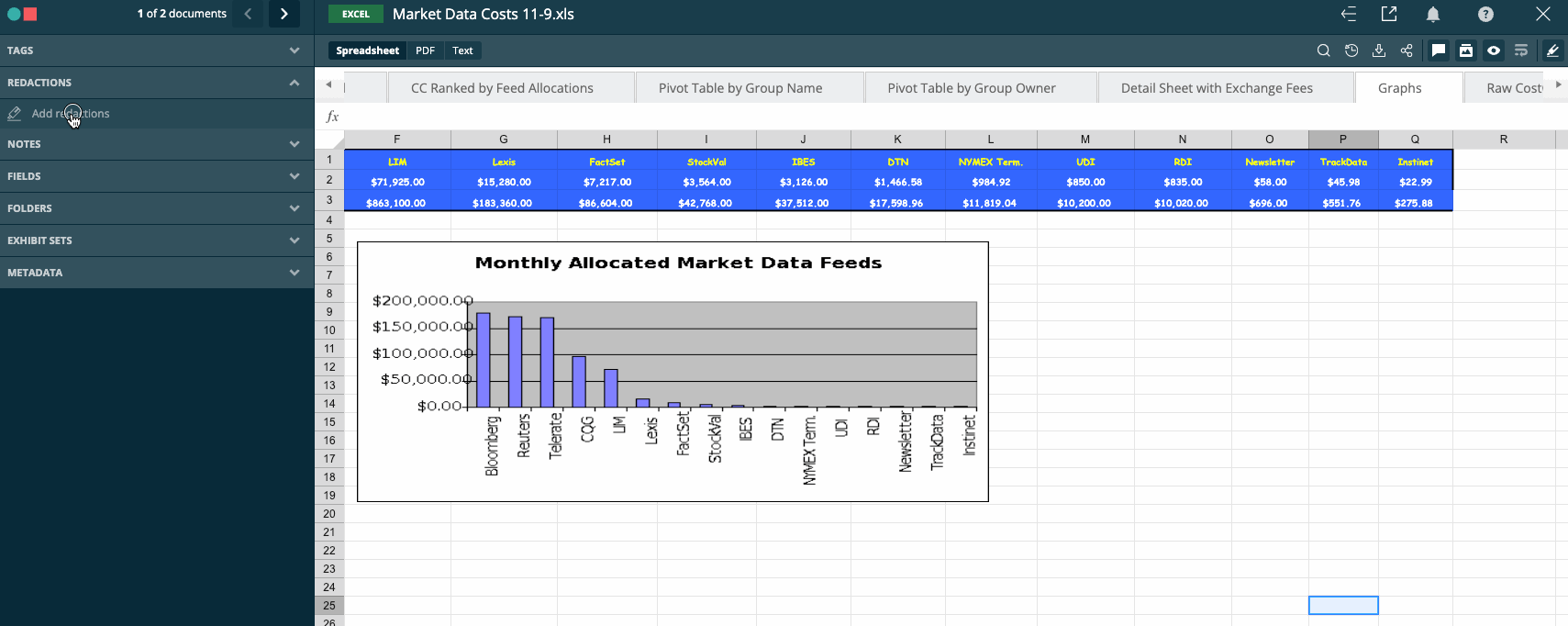
Task: Switch to Text view
Action: pos(462,50)
